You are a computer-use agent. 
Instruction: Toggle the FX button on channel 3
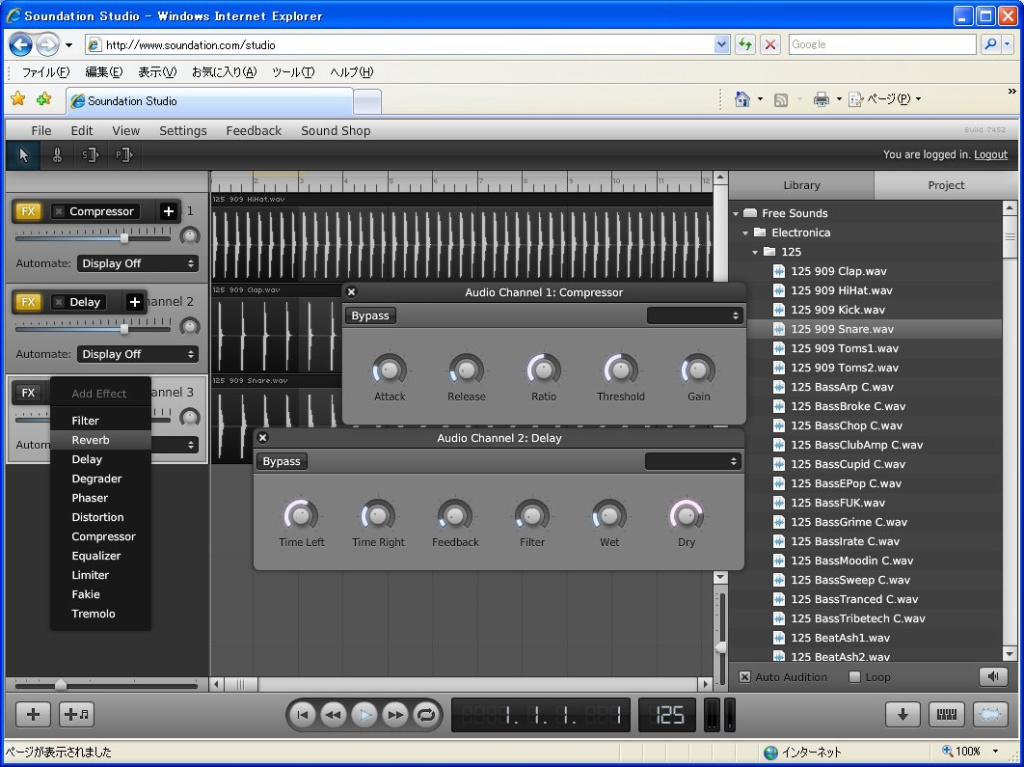click(x=28, y=393)
